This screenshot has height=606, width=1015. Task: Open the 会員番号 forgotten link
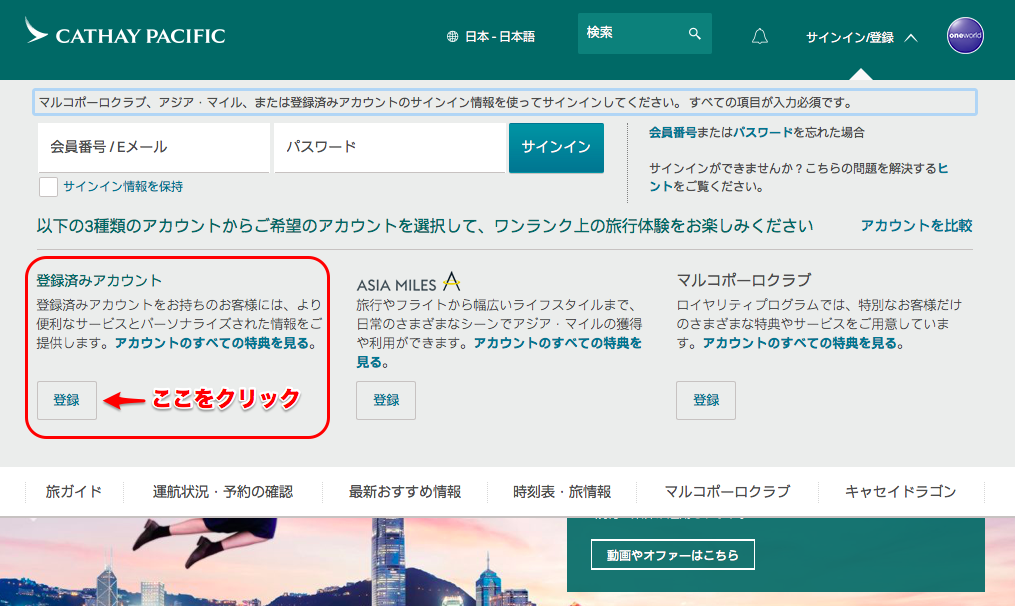[x=673, y=132]
